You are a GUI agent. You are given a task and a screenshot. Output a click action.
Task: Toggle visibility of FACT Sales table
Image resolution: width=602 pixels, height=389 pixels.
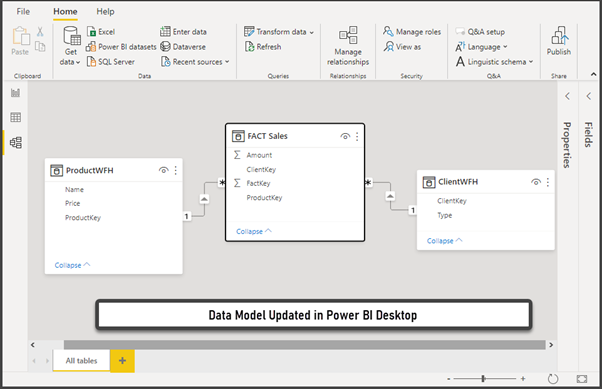345,136
